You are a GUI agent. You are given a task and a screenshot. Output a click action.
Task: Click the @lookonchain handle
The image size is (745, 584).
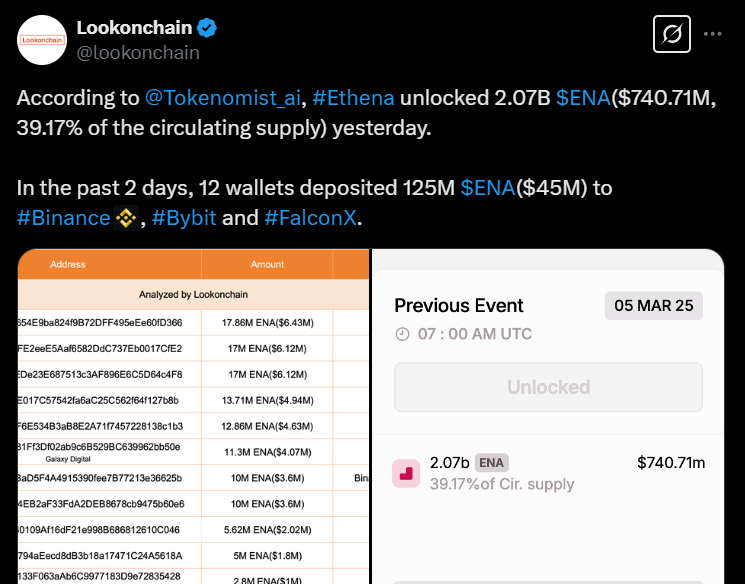(138, 53)
